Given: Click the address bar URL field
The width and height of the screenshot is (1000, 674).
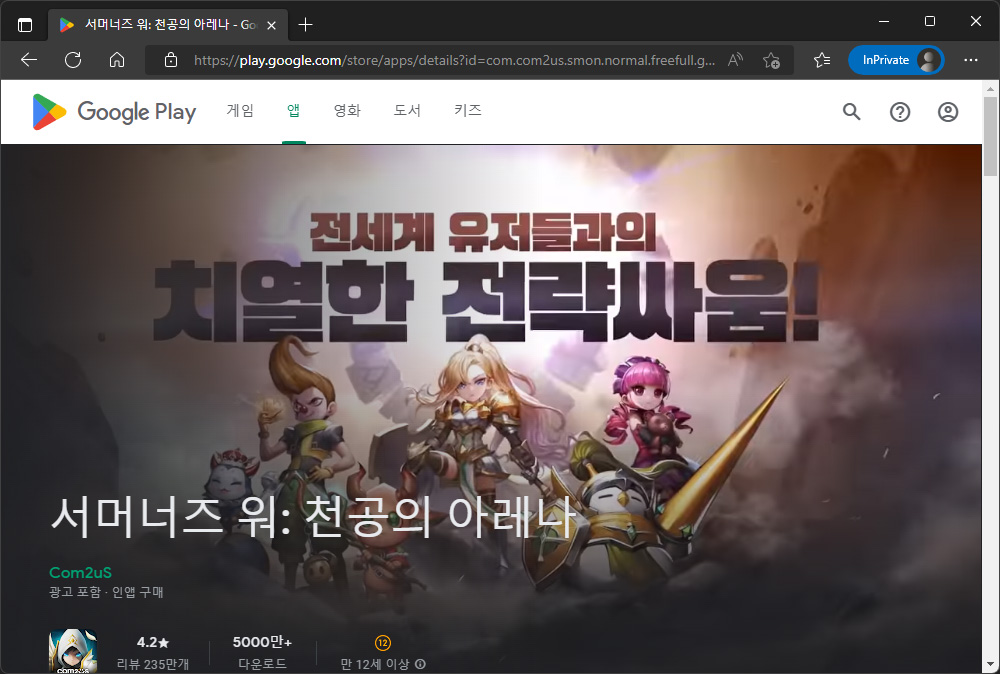Looking at the screenshot, I should pyautogui.click(x=454, y=60).
